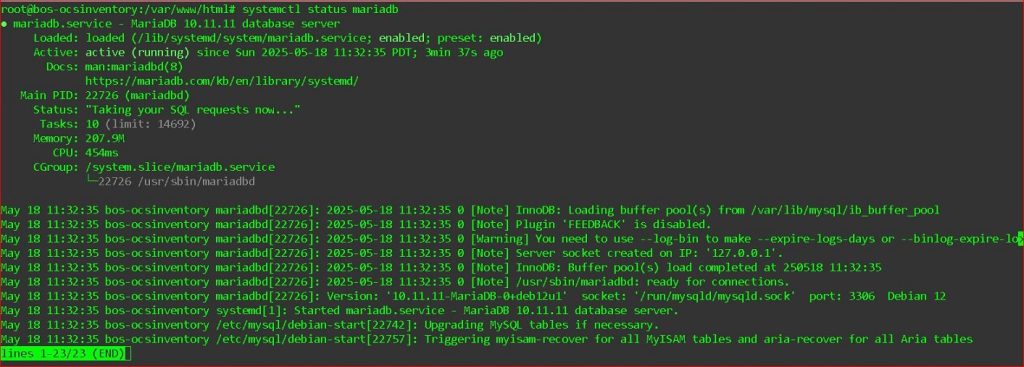The width and height of the screenshot is (1024, 367).
Task: Open the mariadb.com systemd documentation URL
Action: point(222,81)
